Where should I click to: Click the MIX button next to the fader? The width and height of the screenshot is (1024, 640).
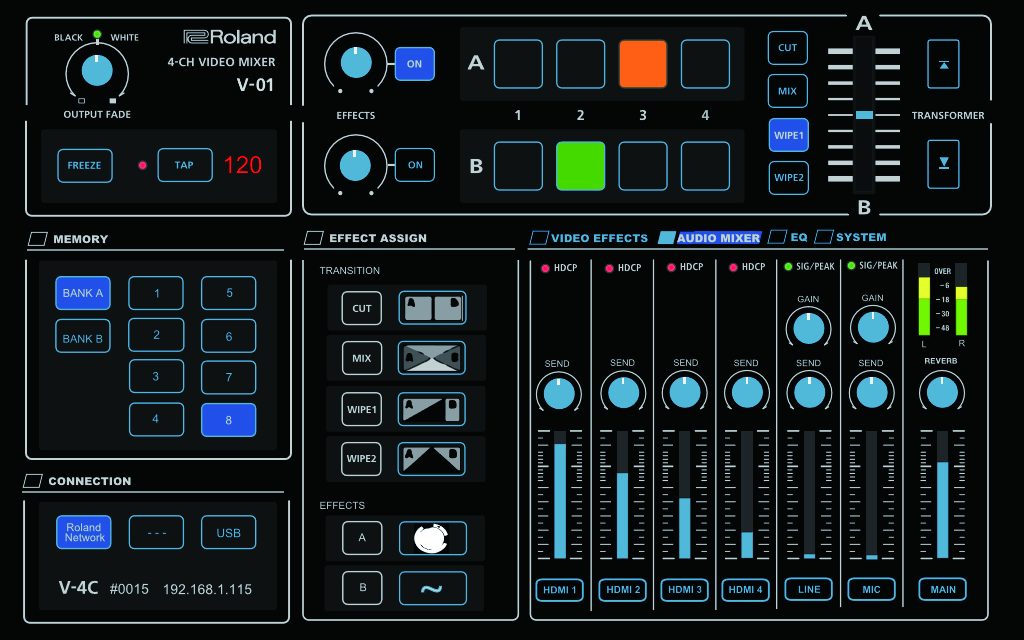(788, 91)
